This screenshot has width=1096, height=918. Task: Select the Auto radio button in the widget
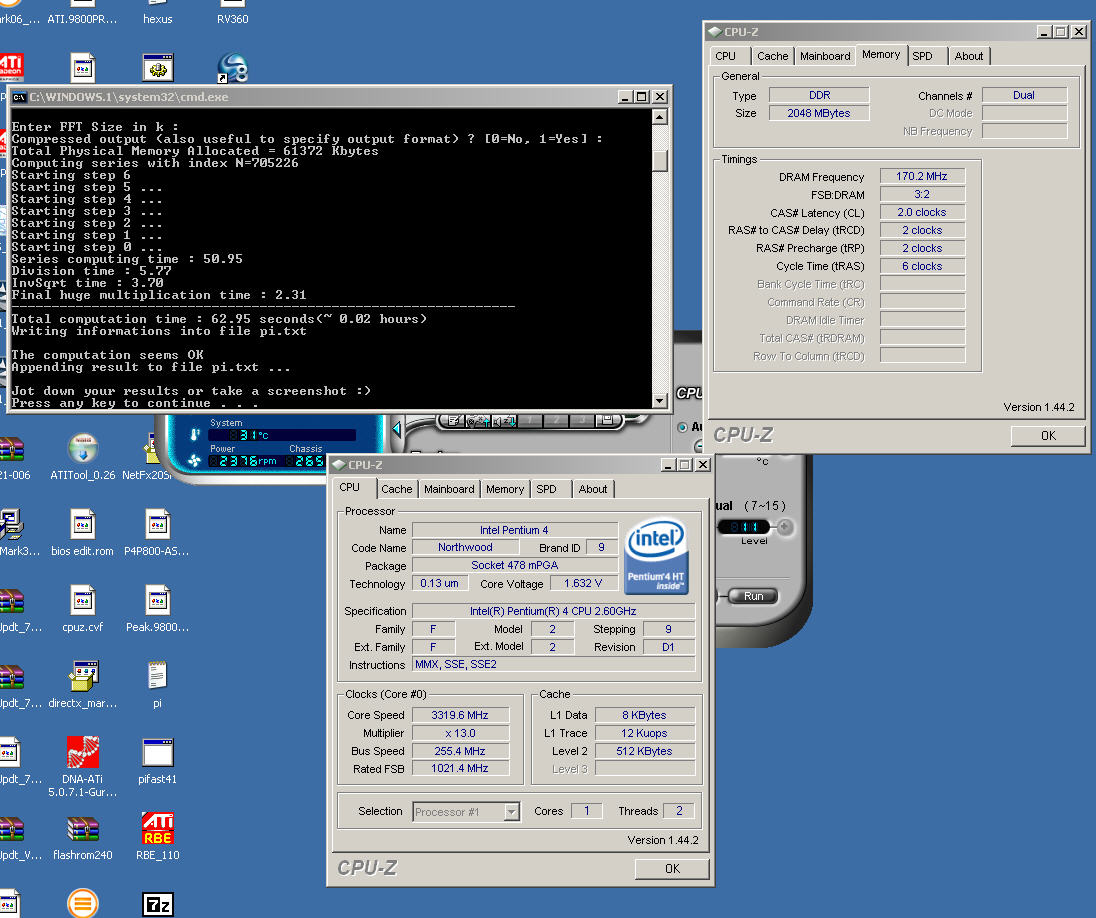pos(682,426)
